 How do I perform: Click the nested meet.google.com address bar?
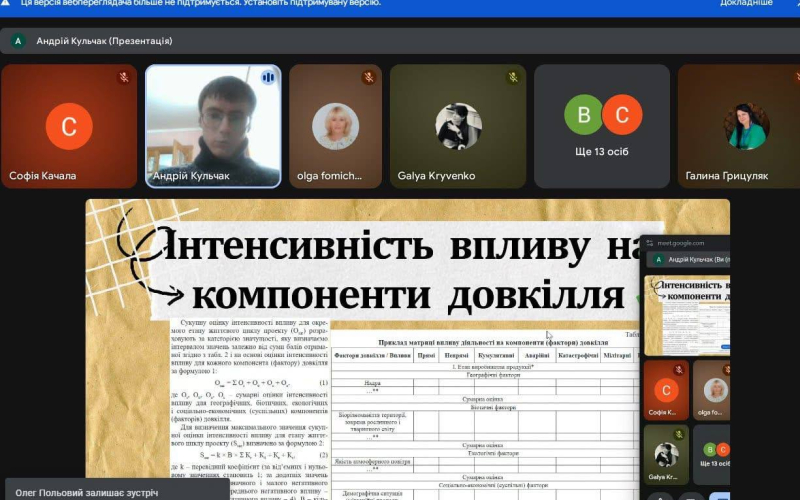[x=685, y=243]
